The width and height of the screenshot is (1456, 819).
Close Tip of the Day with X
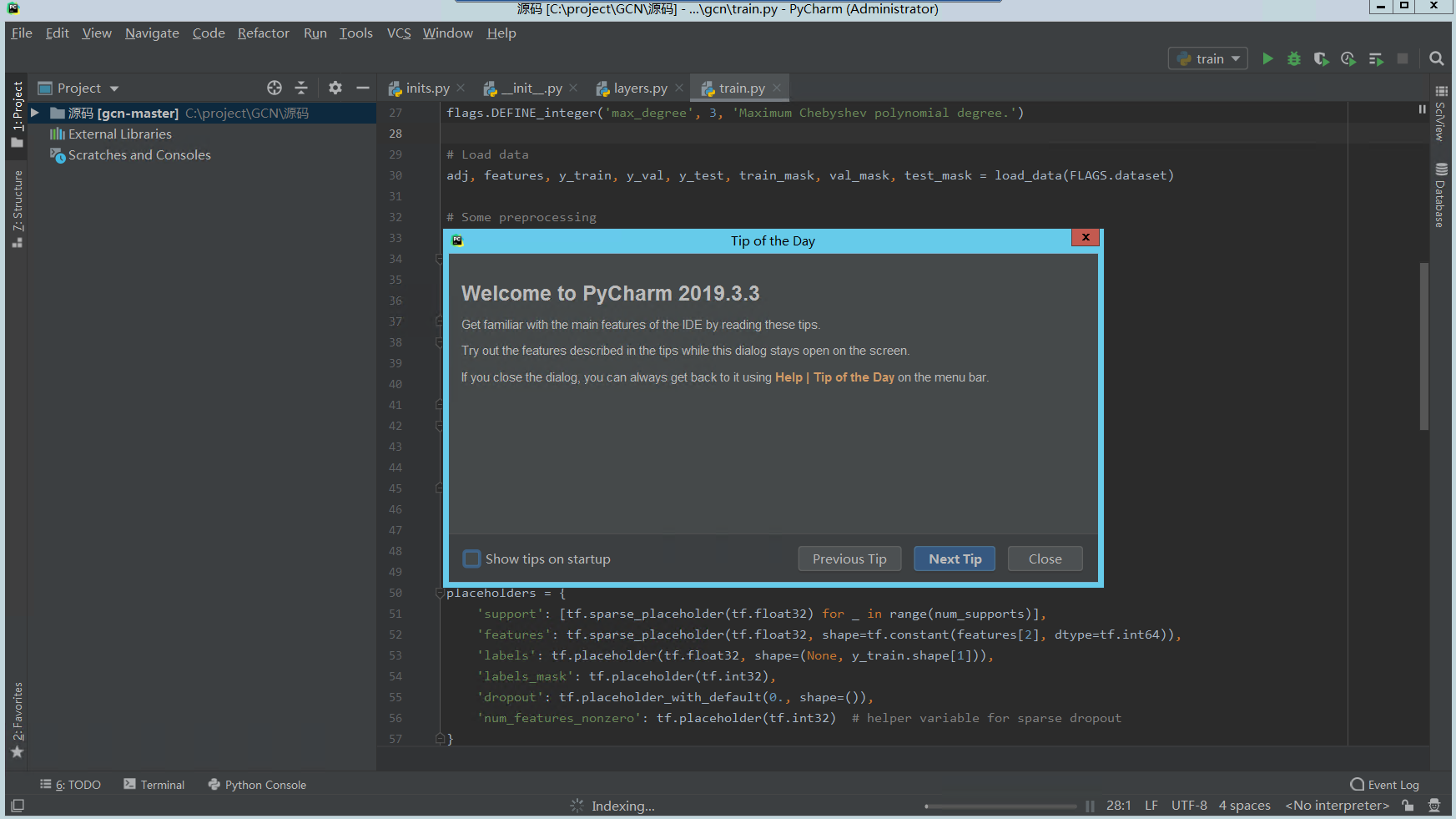point(1086,237)
